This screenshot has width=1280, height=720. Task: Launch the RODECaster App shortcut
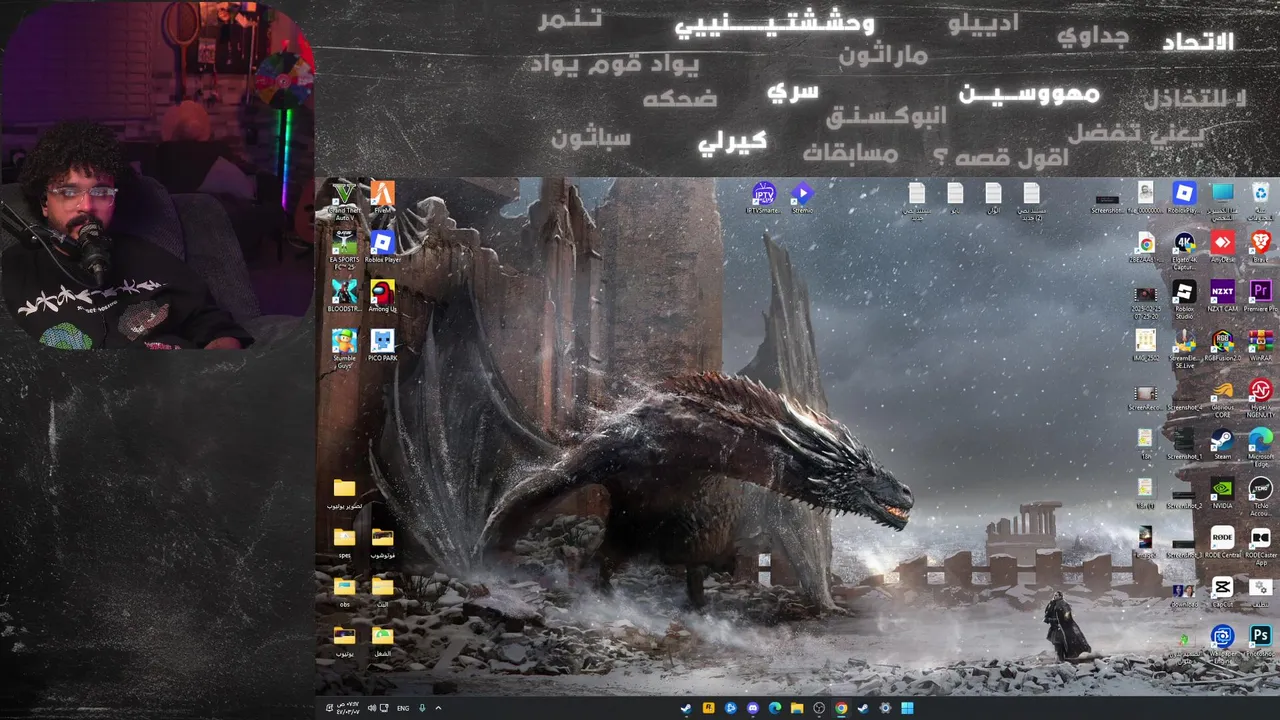[x=1260, y=545]
